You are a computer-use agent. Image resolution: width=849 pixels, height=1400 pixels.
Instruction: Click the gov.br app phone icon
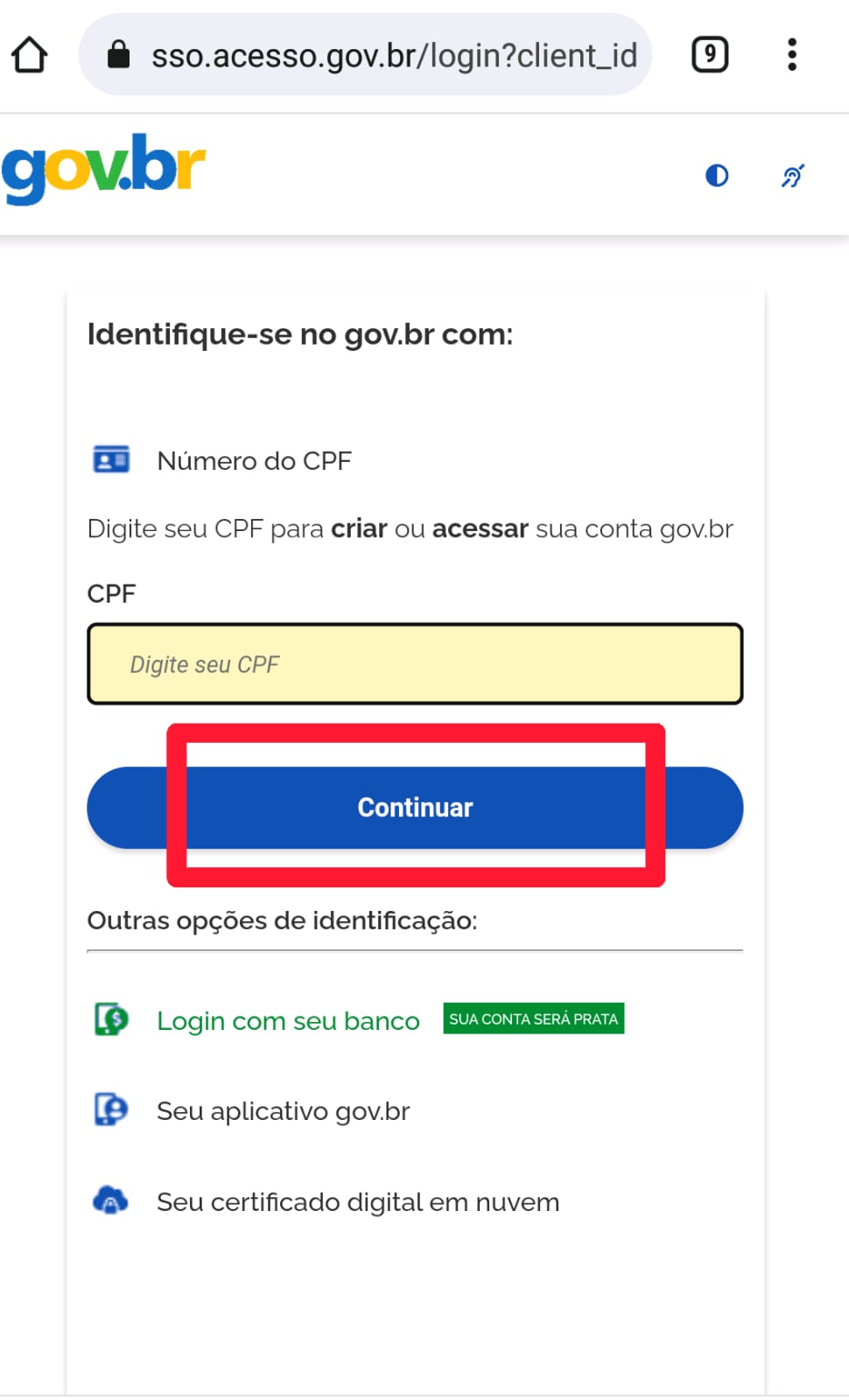pos(110,1109)
